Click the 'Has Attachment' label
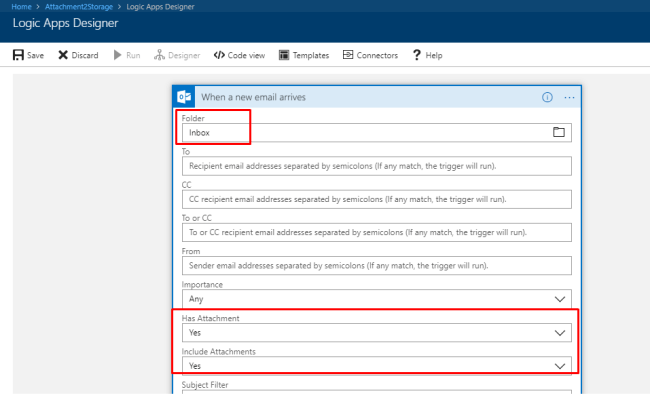650x404 pixels. point(211,318)
